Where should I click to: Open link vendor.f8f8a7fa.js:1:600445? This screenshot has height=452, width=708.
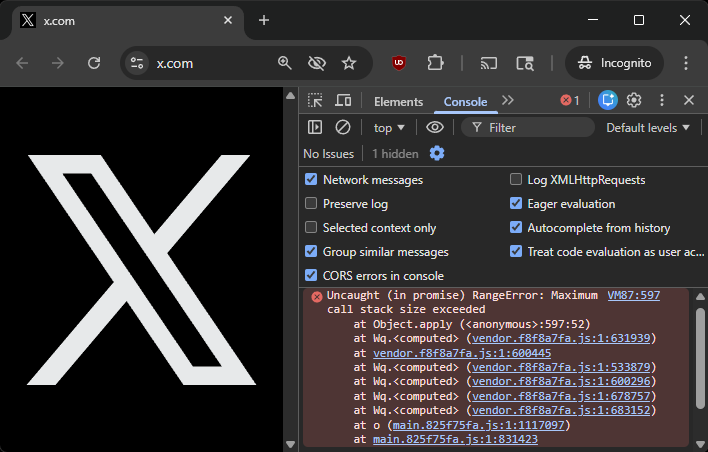click(x=462, y=353)
